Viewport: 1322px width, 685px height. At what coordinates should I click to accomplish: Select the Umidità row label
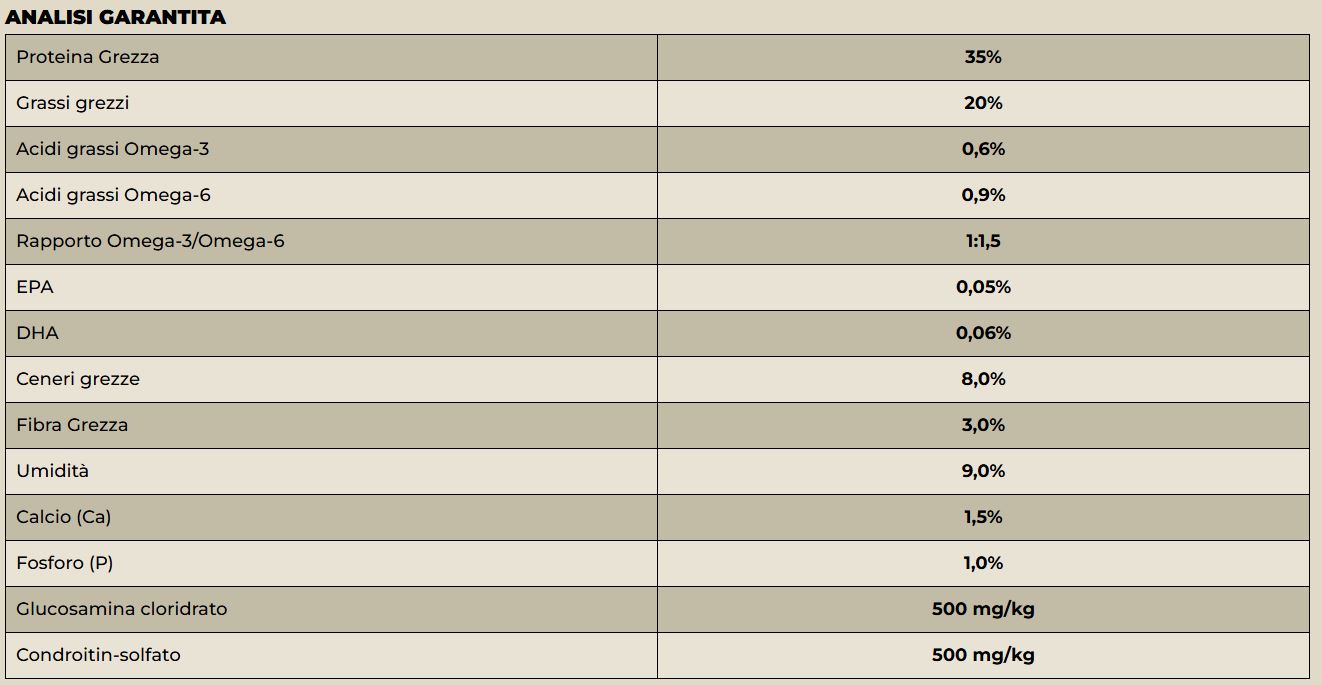coord(53,471)
